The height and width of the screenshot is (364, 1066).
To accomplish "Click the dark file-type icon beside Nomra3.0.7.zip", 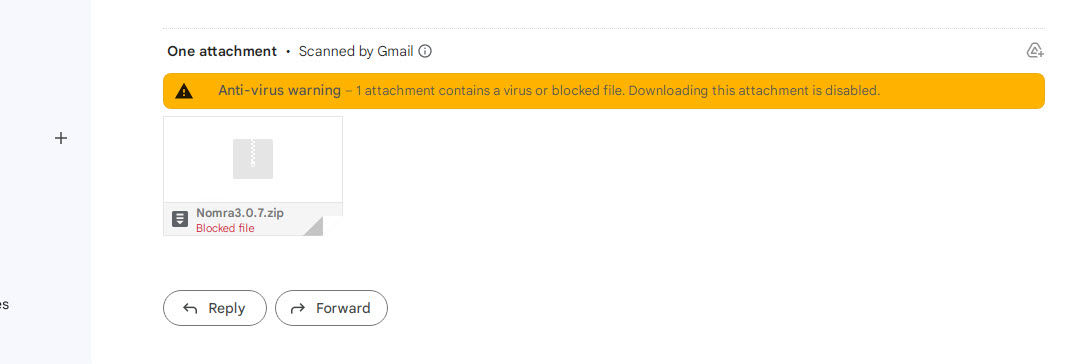I will point(179,219).
